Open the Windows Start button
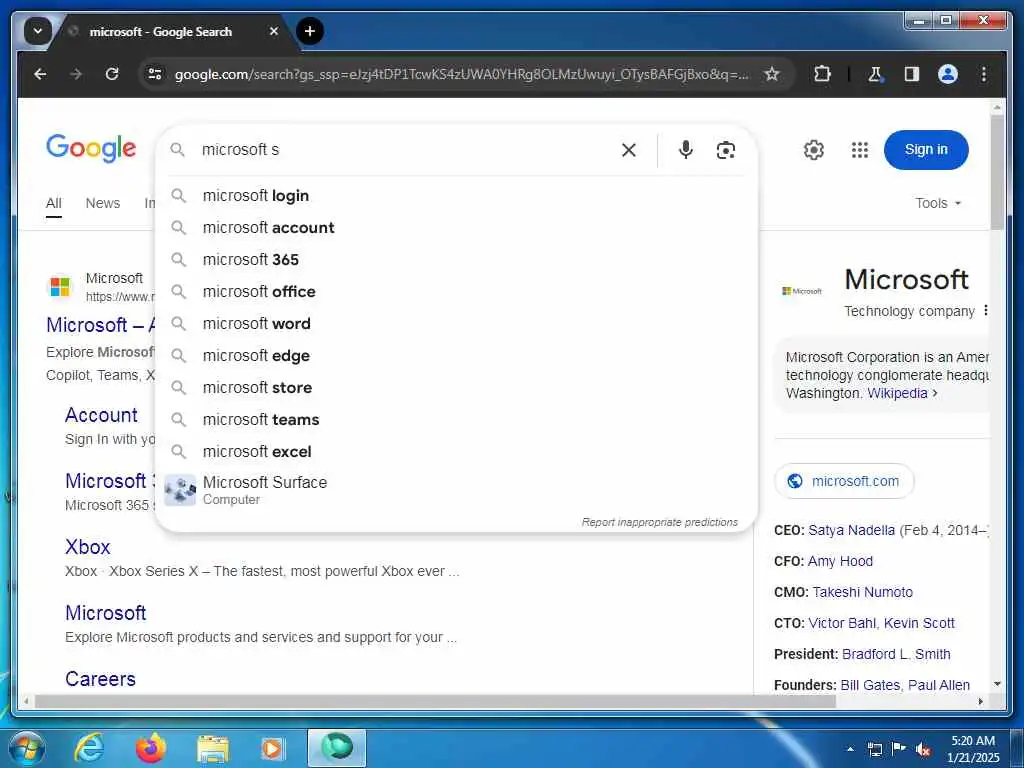This screenshot has width=1024, height=768. tap(25, 748)
